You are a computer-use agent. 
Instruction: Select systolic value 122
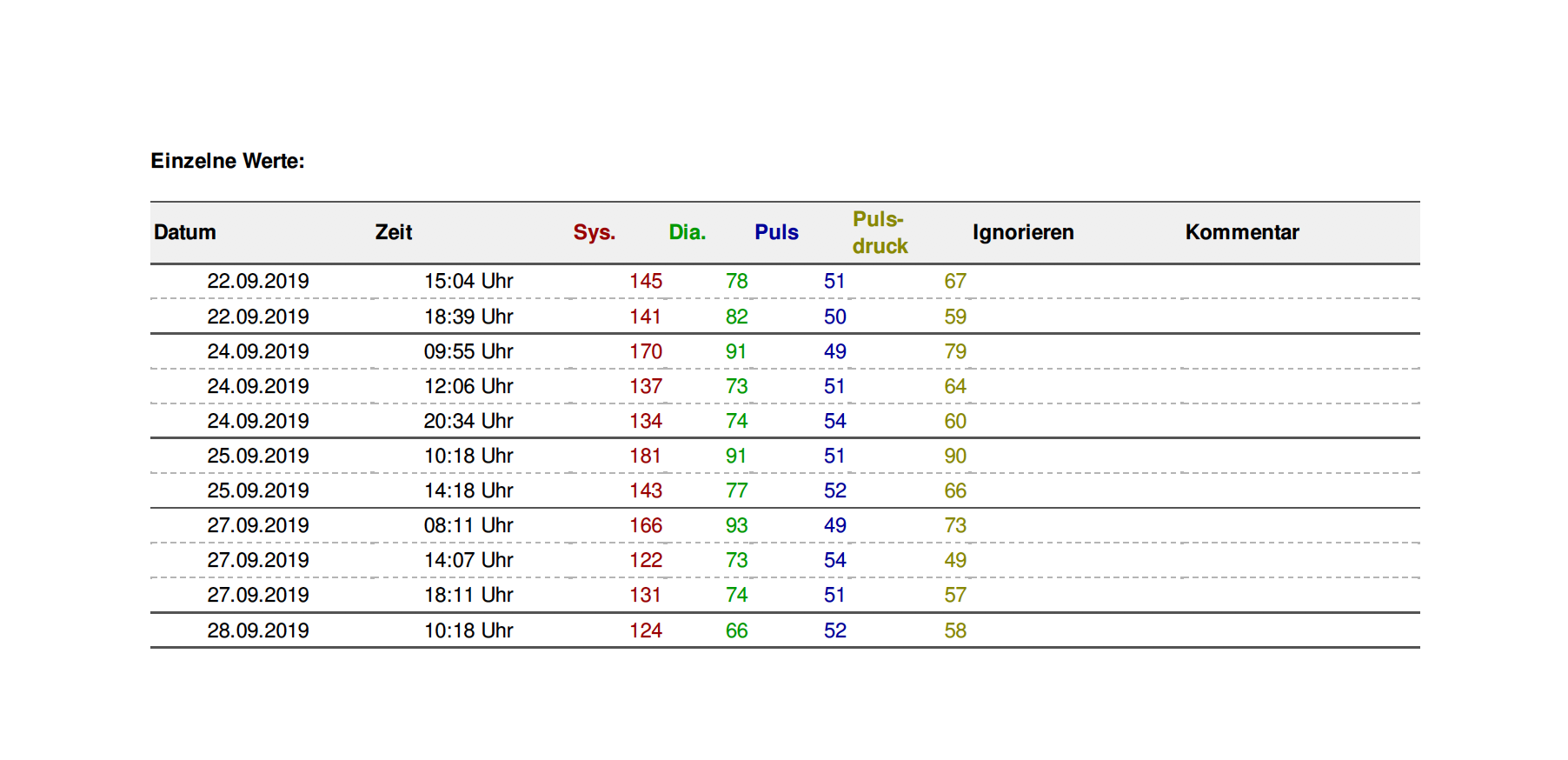point(646,560)
